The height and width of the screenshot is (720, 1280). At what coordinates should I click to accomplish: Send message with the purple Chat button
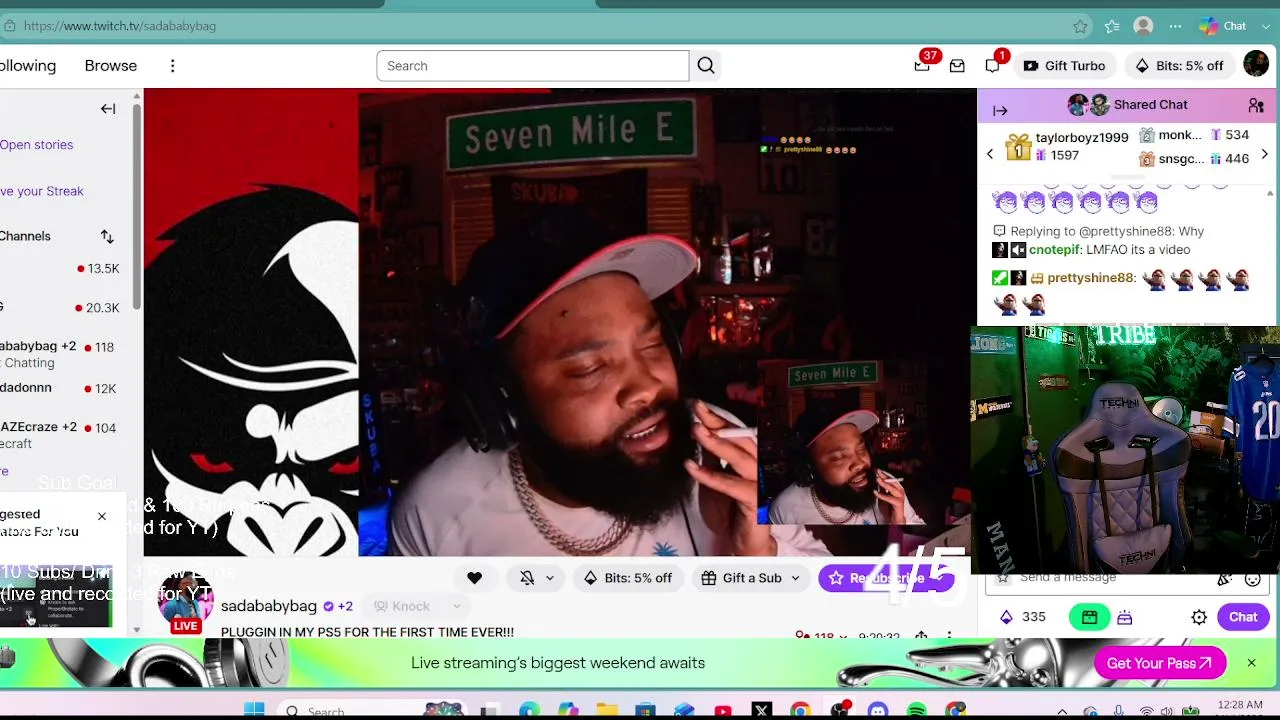tap(1243, 617)
